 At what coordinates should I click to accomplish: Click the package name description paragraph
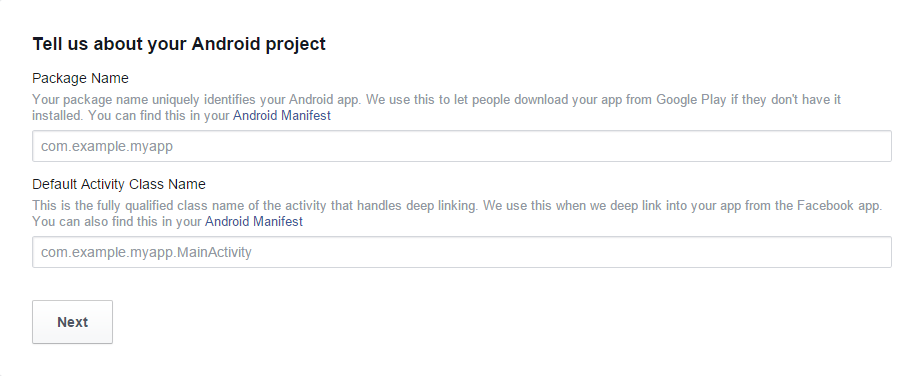(436, 108)
